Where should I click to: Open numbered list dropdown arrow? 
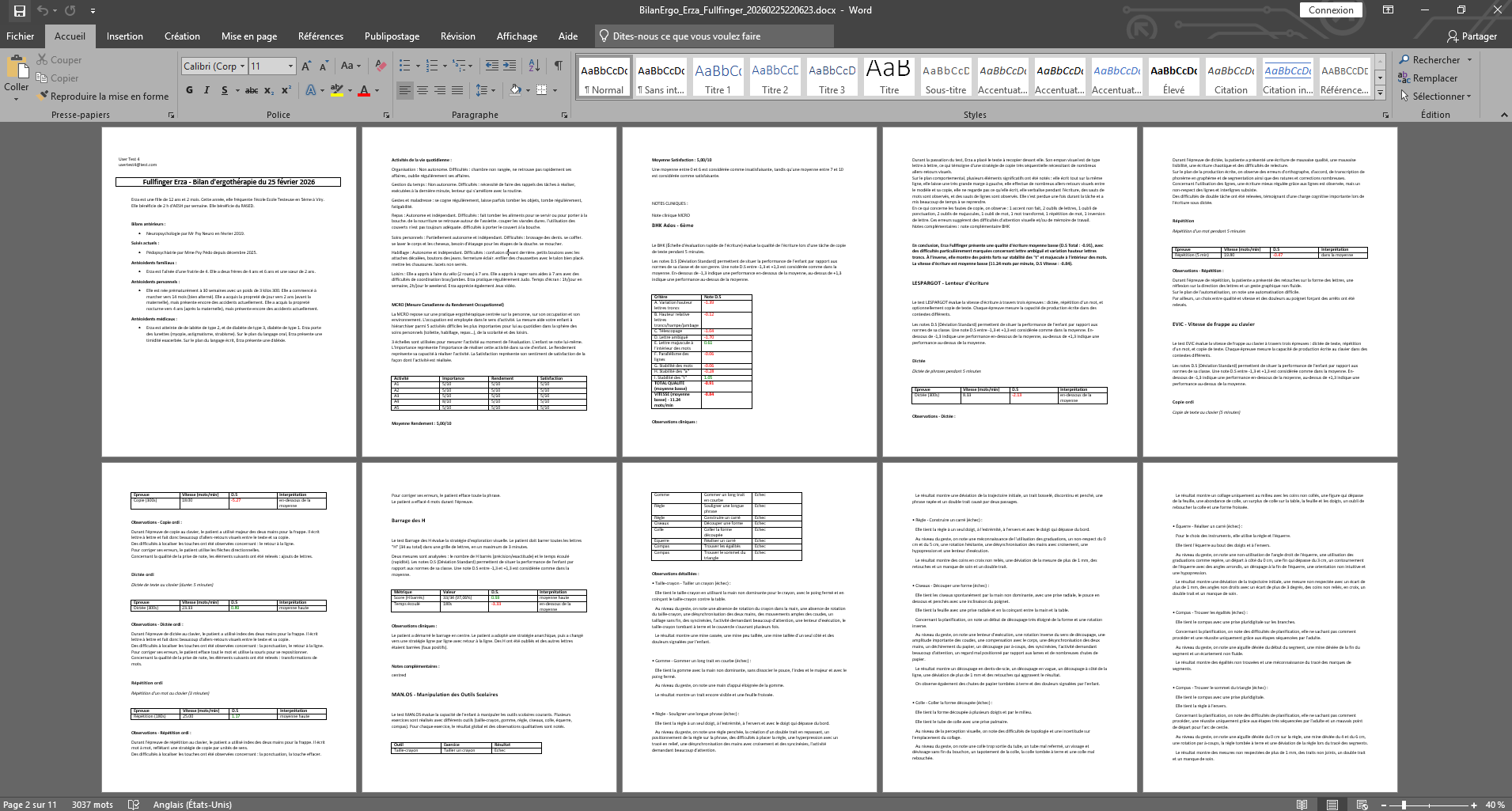[443, 66]
